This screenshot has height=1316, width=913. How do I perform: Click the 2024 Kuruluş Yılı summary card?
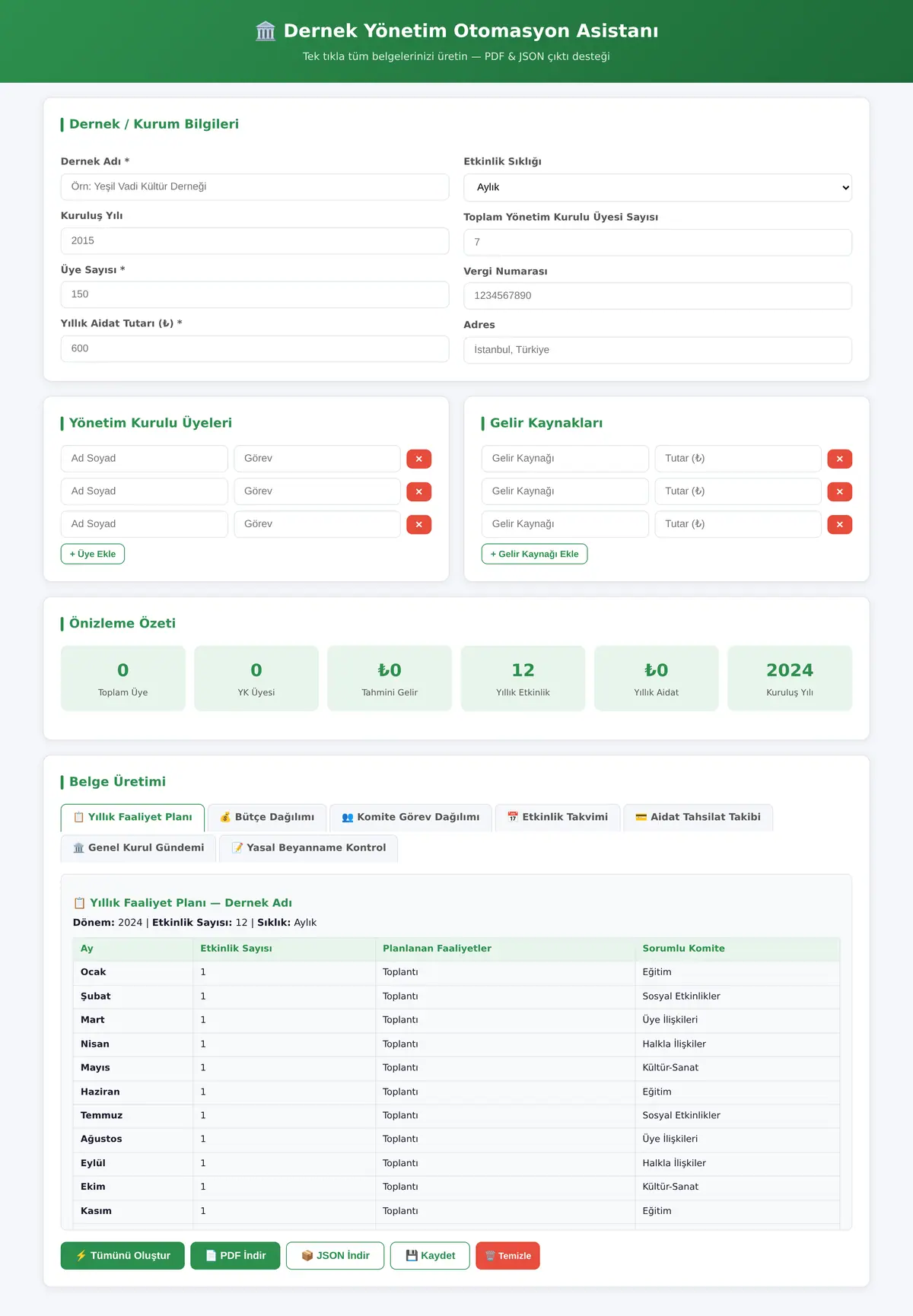pos(790,679)
